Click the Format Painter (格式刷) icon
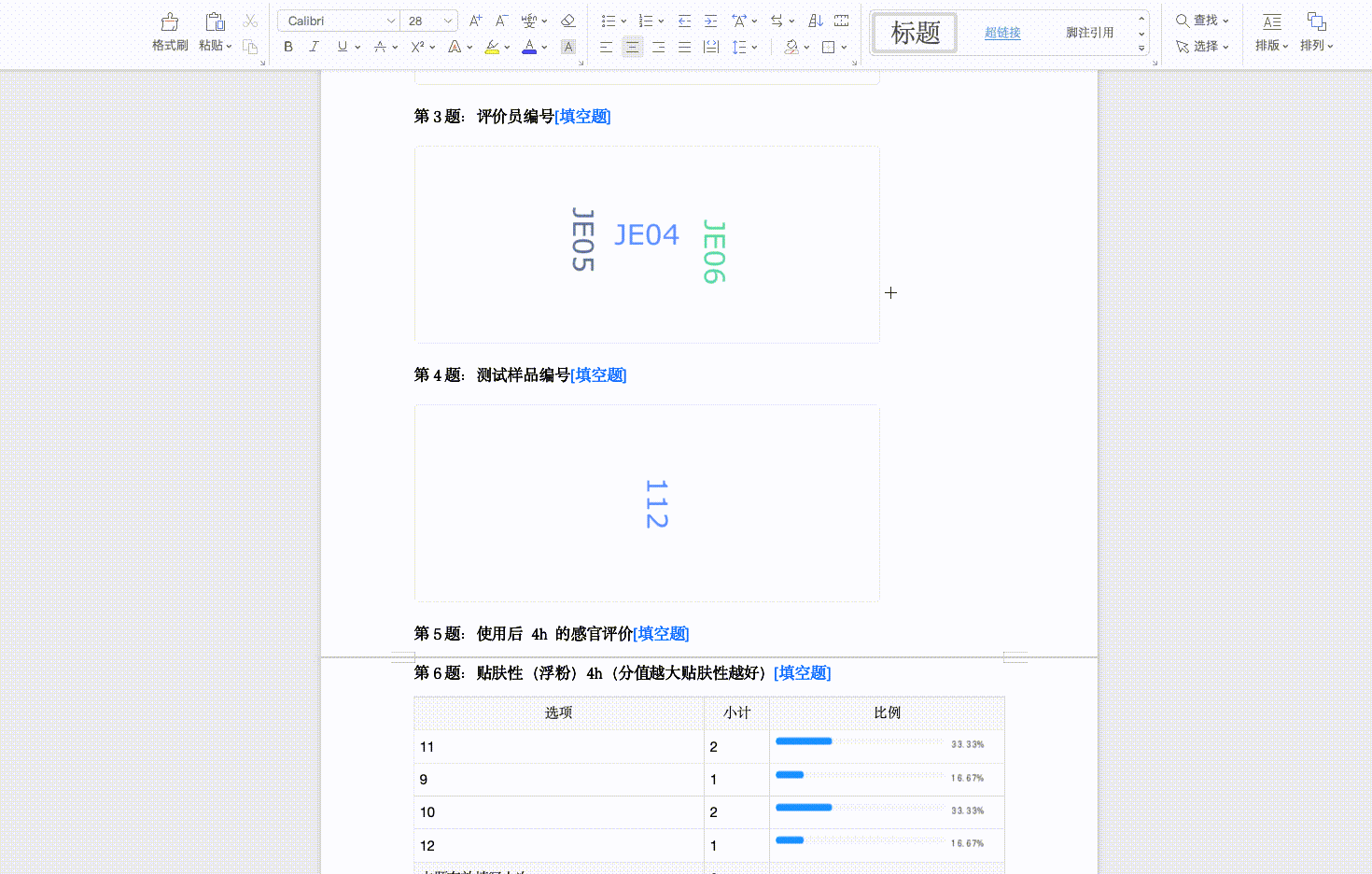Image resolution: width=1372 pixels, height=874 pixels. coord(170,21)
